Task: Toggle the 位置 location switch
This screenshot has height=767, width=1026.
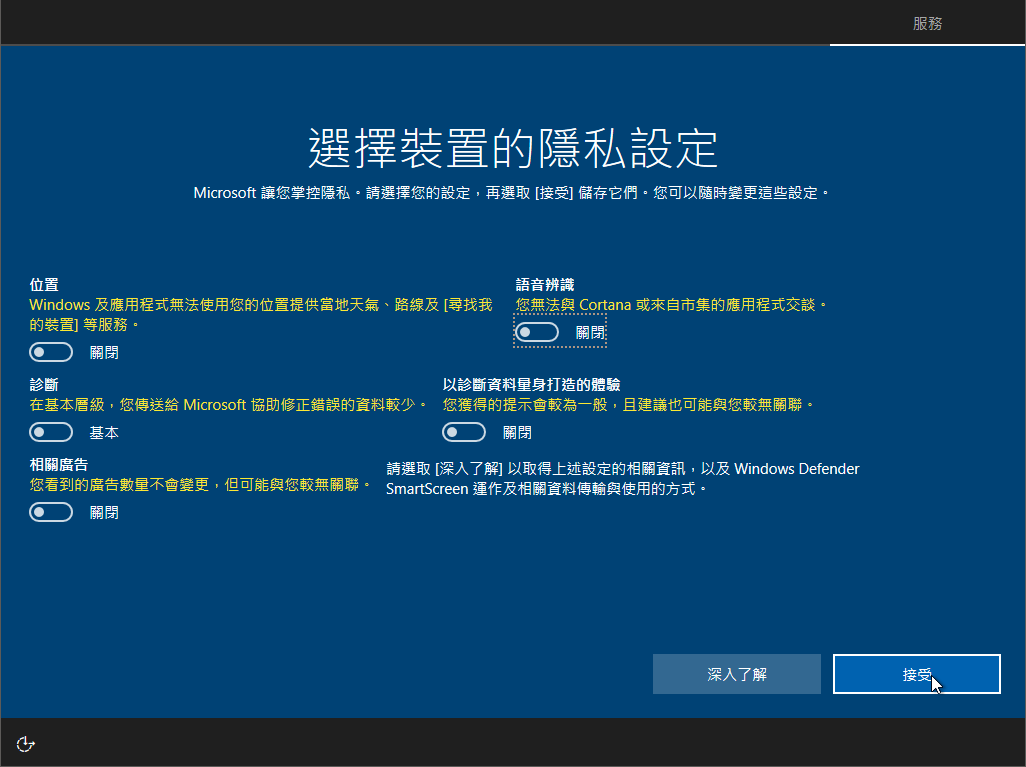Action: pos(51,352)
